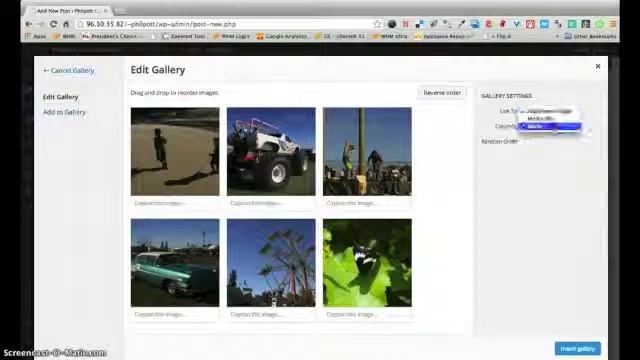The width and height of the screenshot is (640, 360).
Task: Reload the page with the refresh icon
Action: pos(53,24)
